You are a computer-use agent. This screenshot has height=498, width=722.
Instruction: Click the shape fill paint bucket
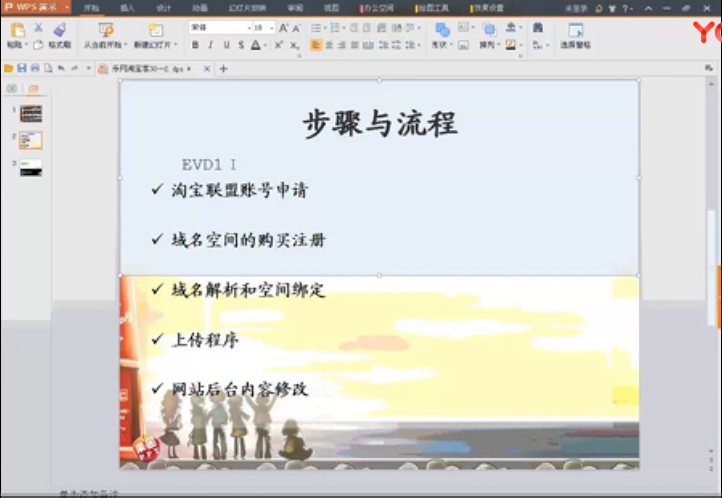[x=511, y=28]
